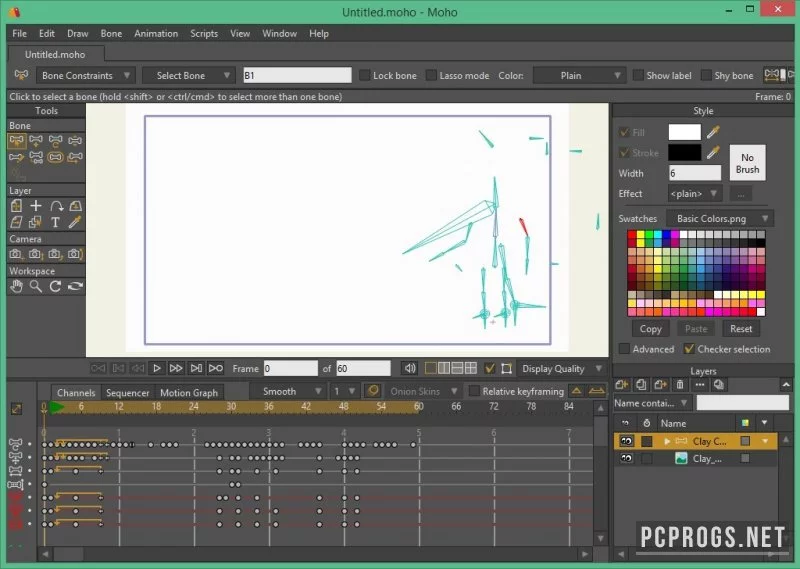This screenshot has height=569, width=800.
Task: Click the Moho app logo icon
Action: pyautogui.click(x=14, y=12)
